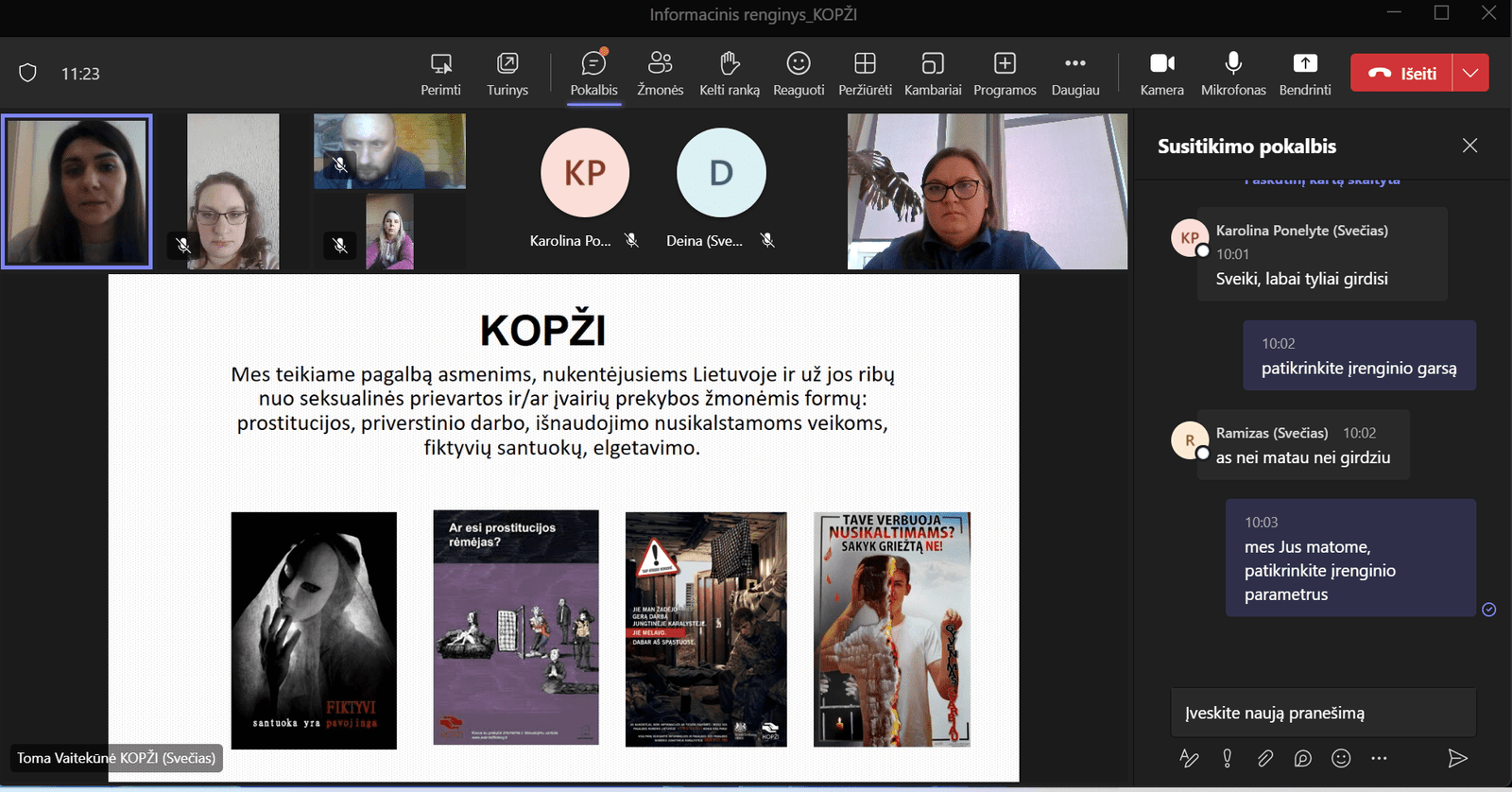Image resolution: width=1512 pixels, height=792 pixels.
Task: Select KP participant circle in gallery
Action: pos(585,173)
